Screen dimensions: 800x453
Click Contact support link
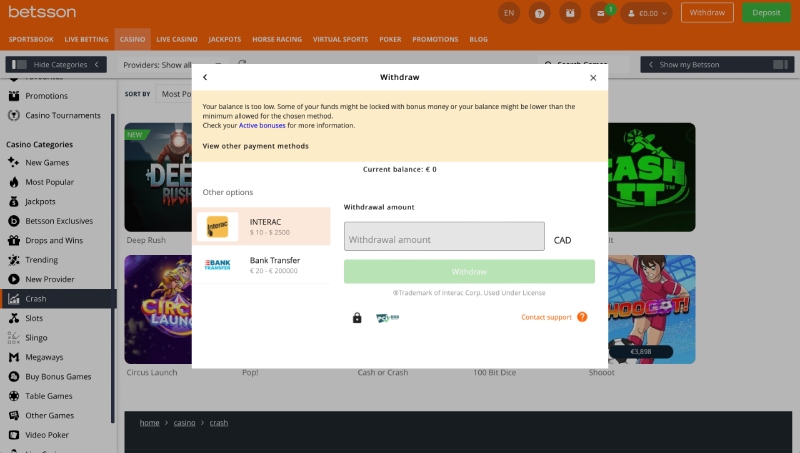(546, 317)
